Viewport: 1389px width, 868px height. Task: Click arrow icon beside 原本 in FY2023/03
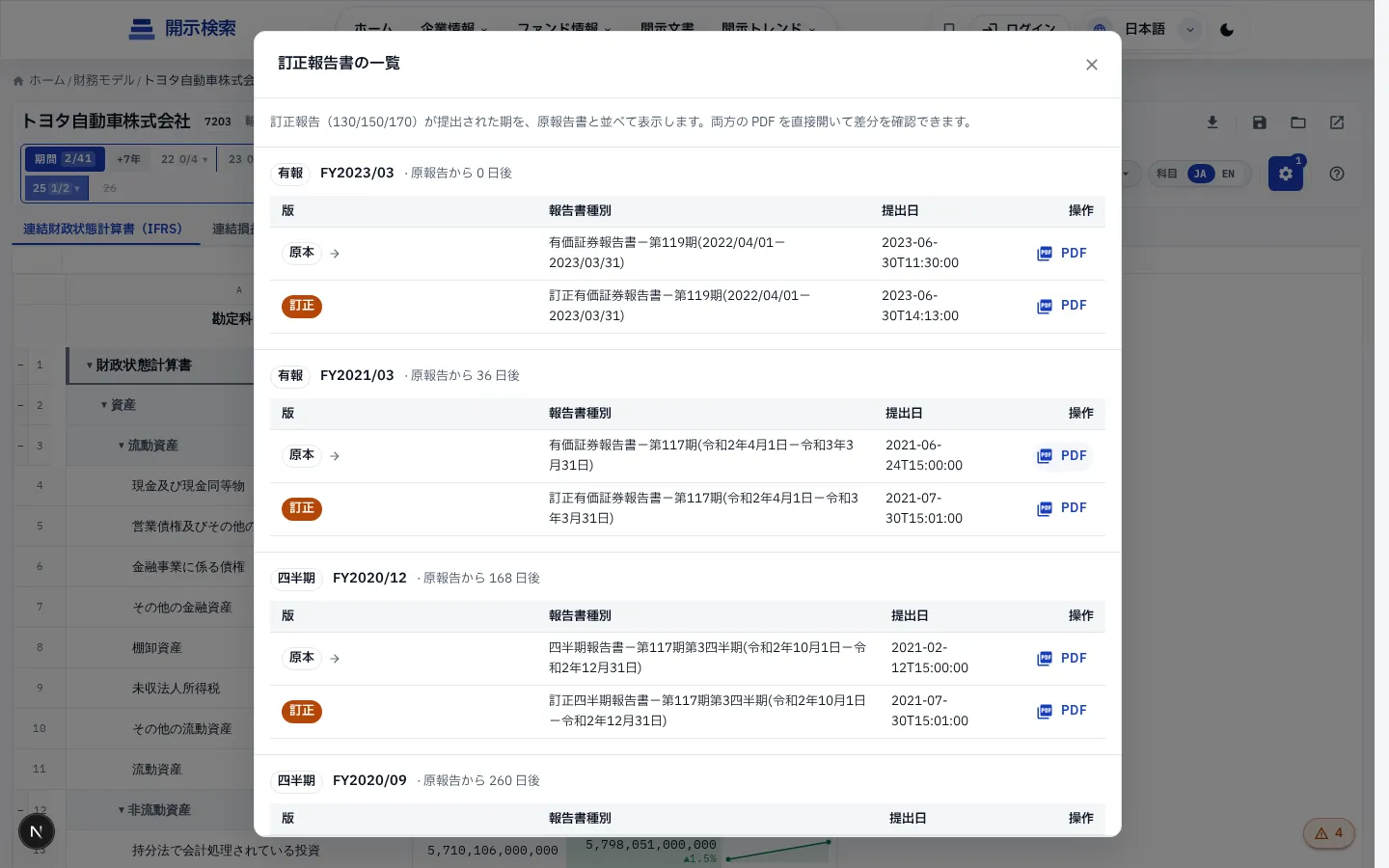coord(335,254)
